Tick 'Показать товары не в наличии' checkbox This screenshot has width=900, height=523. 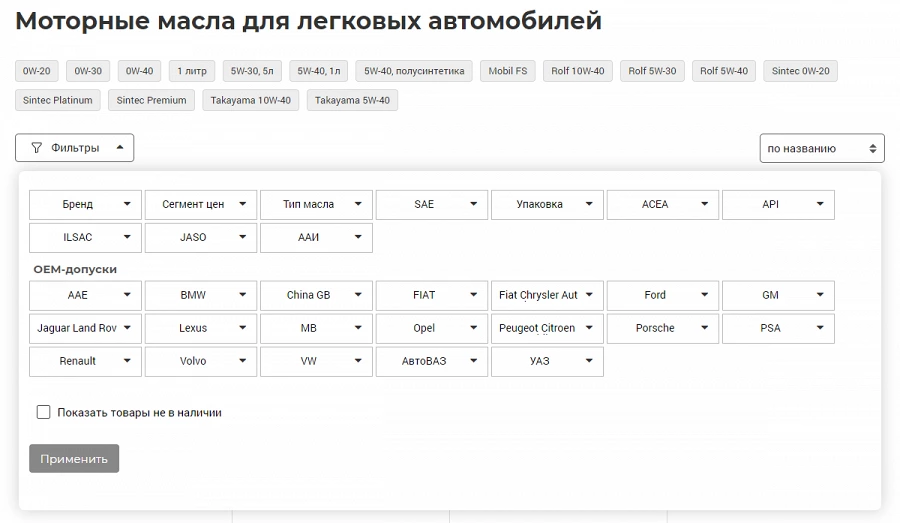tap(43, 412)
